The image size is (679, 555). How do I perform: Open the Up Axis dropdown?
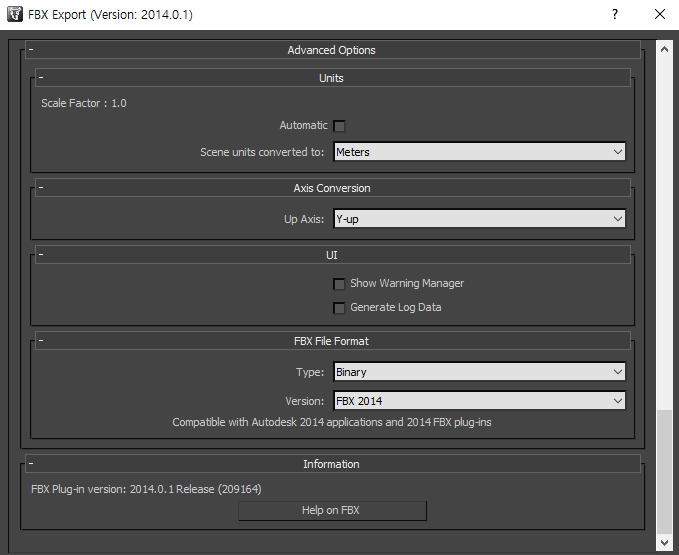click(x=479, y=219)
